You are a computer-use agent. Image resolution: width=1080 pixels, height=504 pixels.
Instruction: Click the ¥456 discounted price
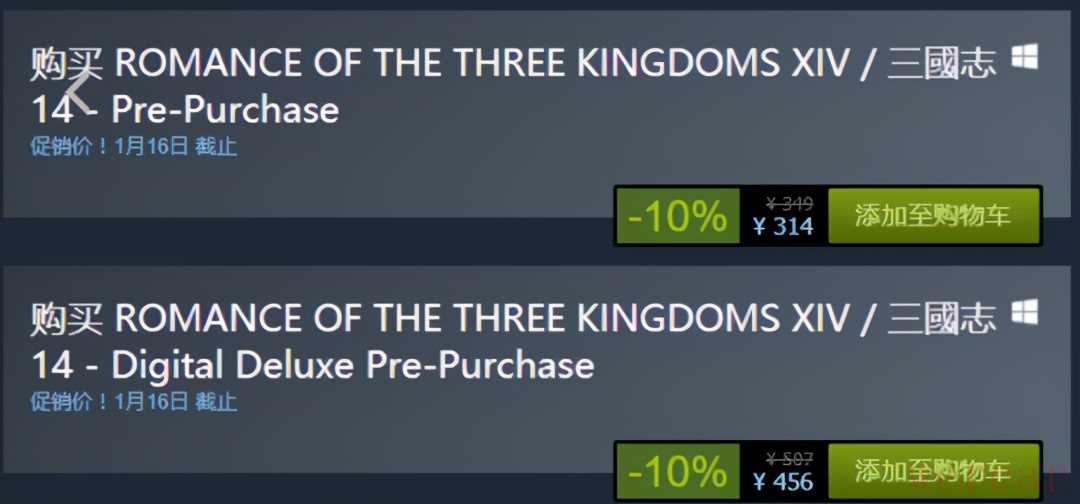(x=783, y=482)
